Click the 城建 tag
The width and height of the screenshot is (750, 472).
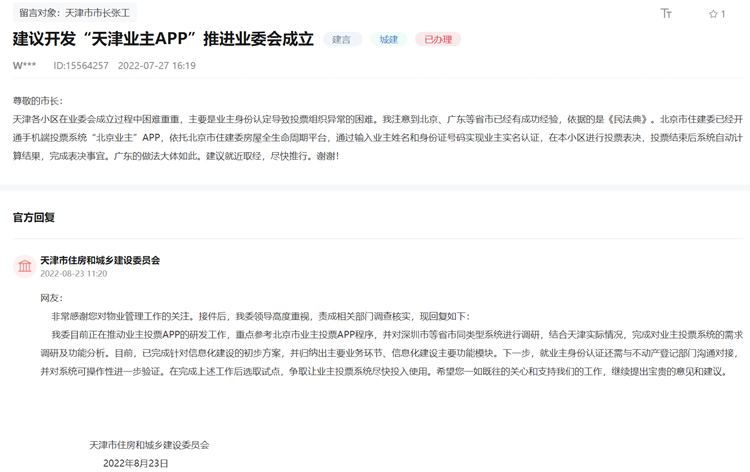point(388,39)
